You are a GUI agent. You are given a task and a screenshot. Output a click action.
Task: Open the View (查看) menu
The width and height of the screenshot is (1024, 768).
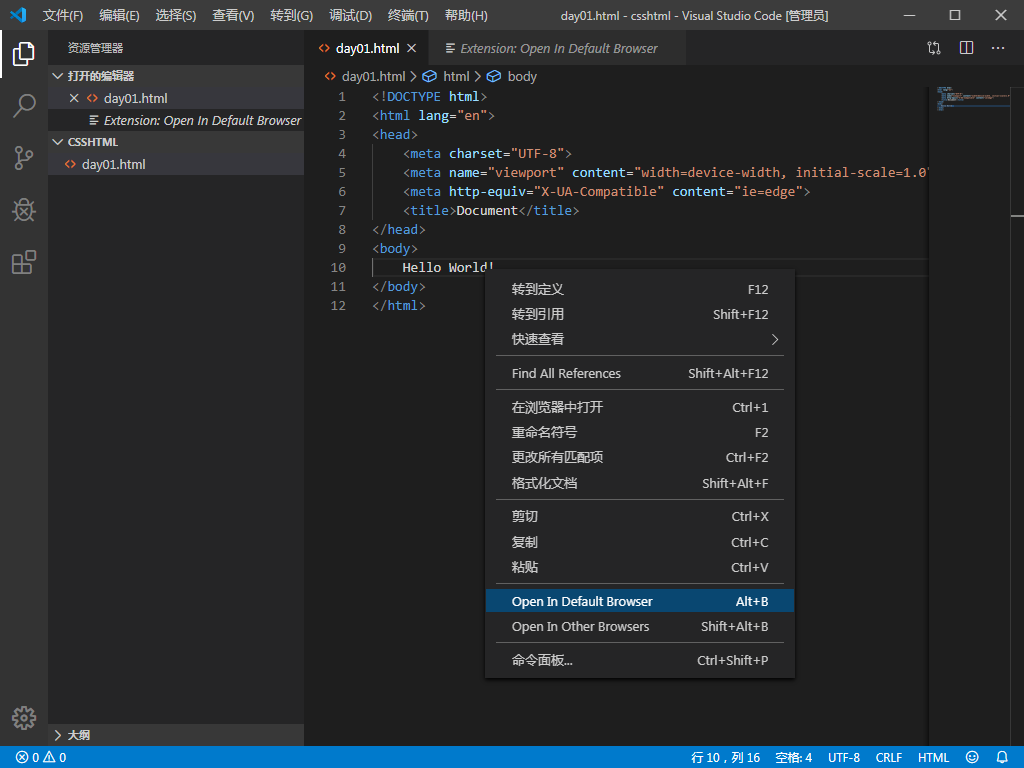(x=233, y=15)
